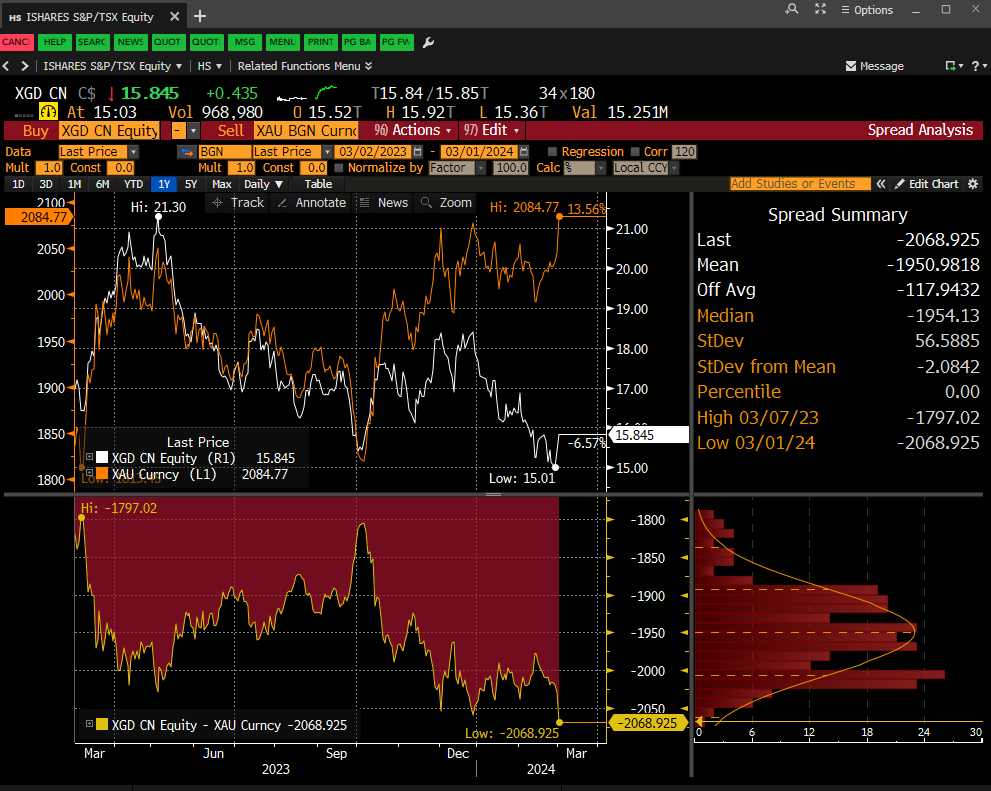Open new tab with plus icon
This screenshot has height=791, width=991.
point(200,16)
